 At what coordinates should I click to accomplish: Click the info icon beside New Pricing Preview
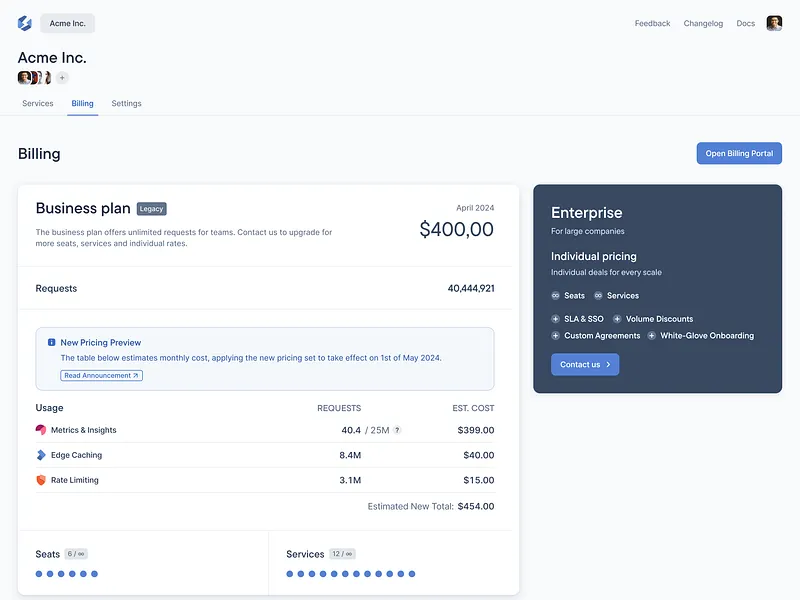click(52, 342)
